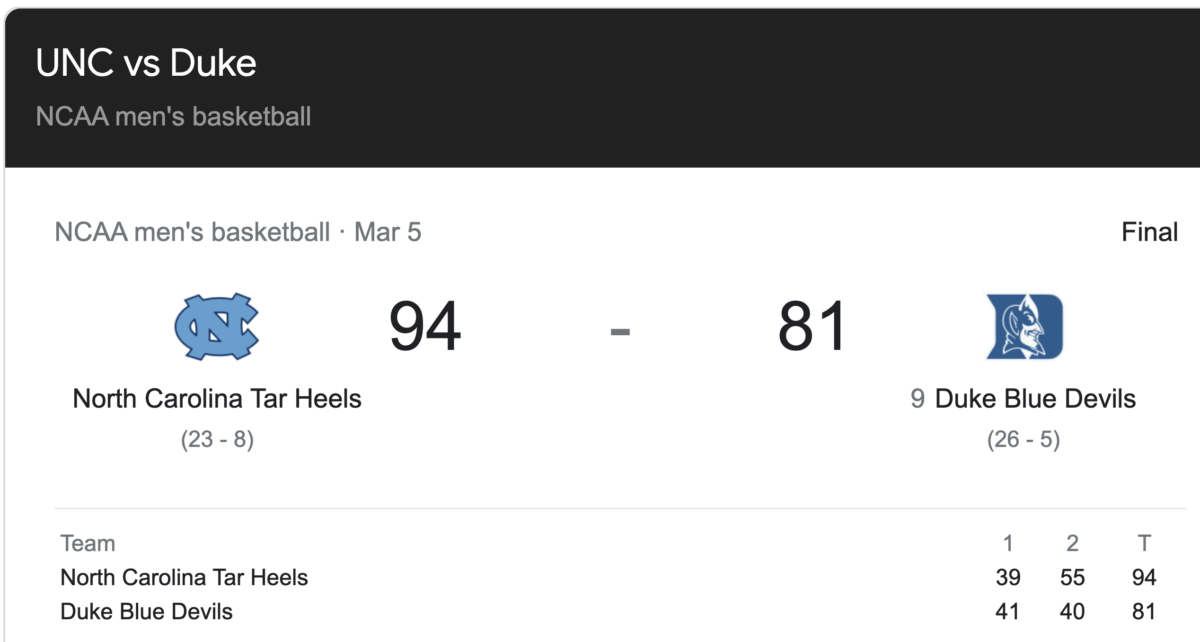This screenshot has height=642, width=1200.
Task: Open the North Carolina Tar Heels team name
Action: 217,399
